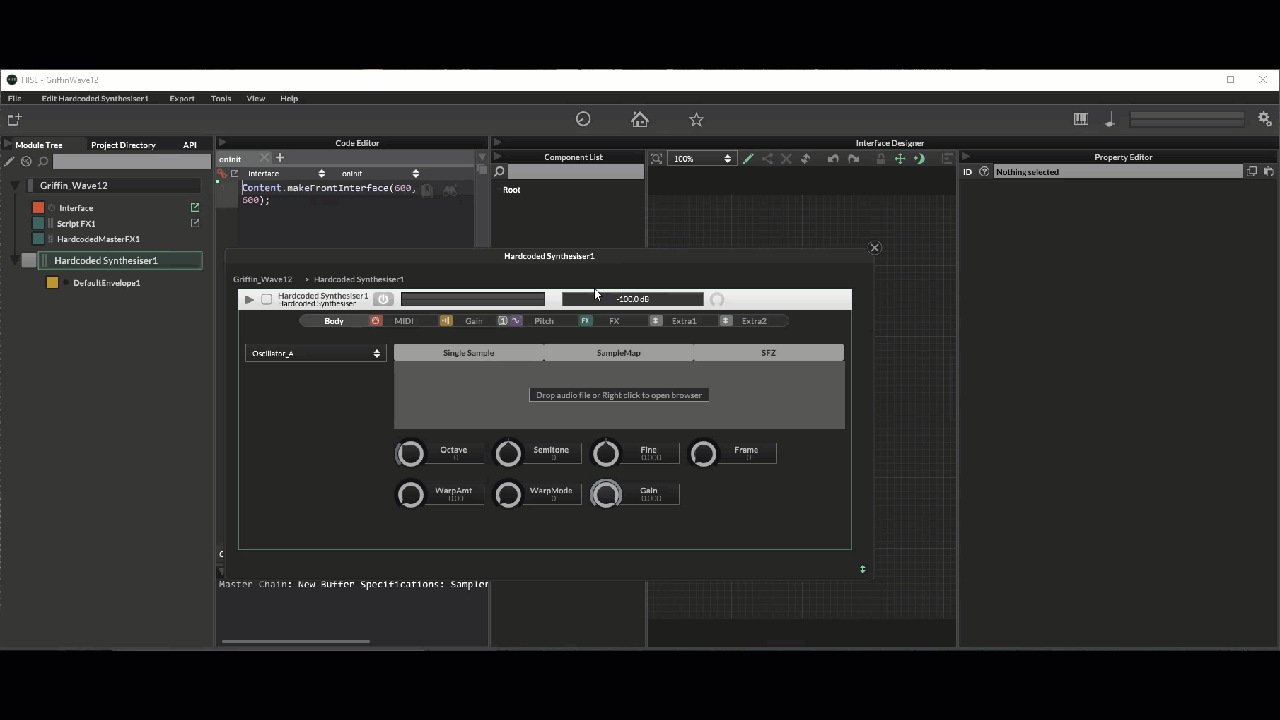Click the Octave knob
This screenshot has height=720, width=1280.
click(x=410, y=453)
